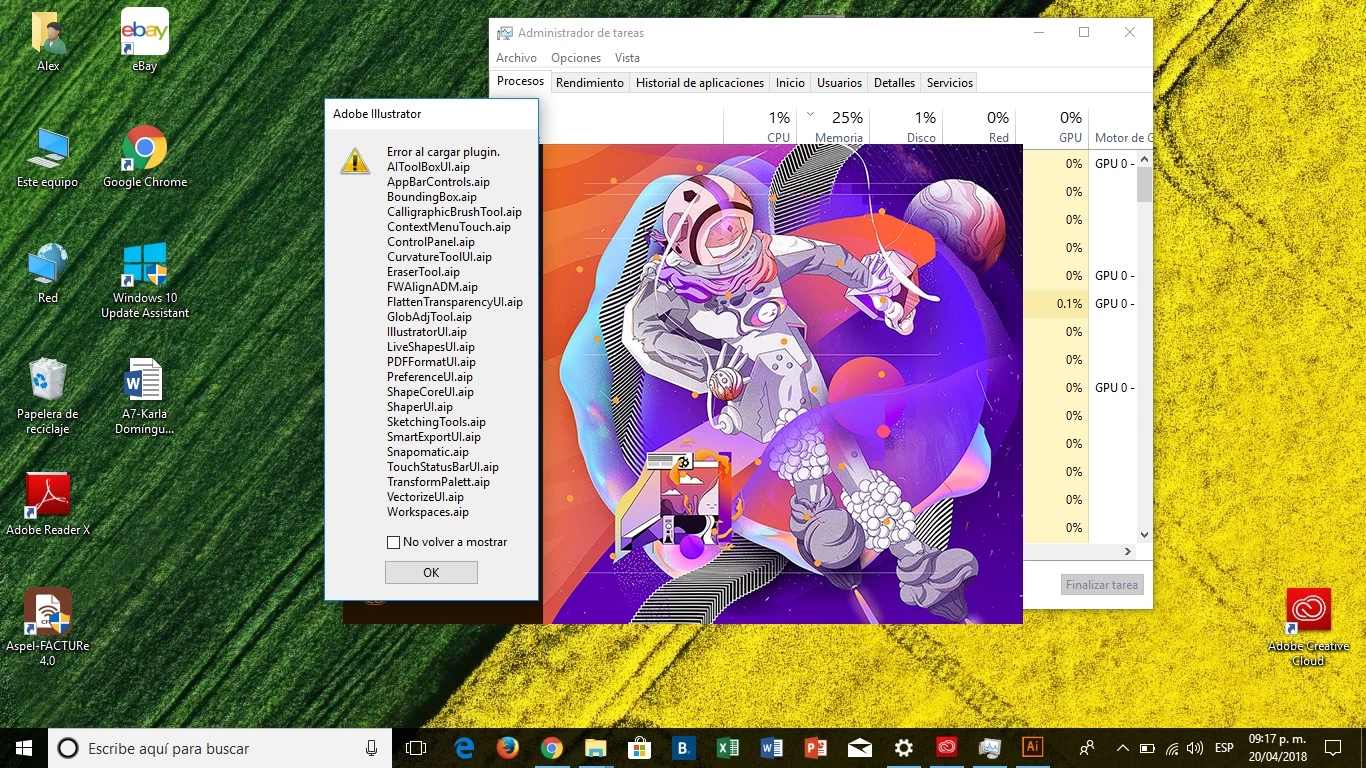
Task: Select the A7-Karla Word document icon
Action: [145, 396]
